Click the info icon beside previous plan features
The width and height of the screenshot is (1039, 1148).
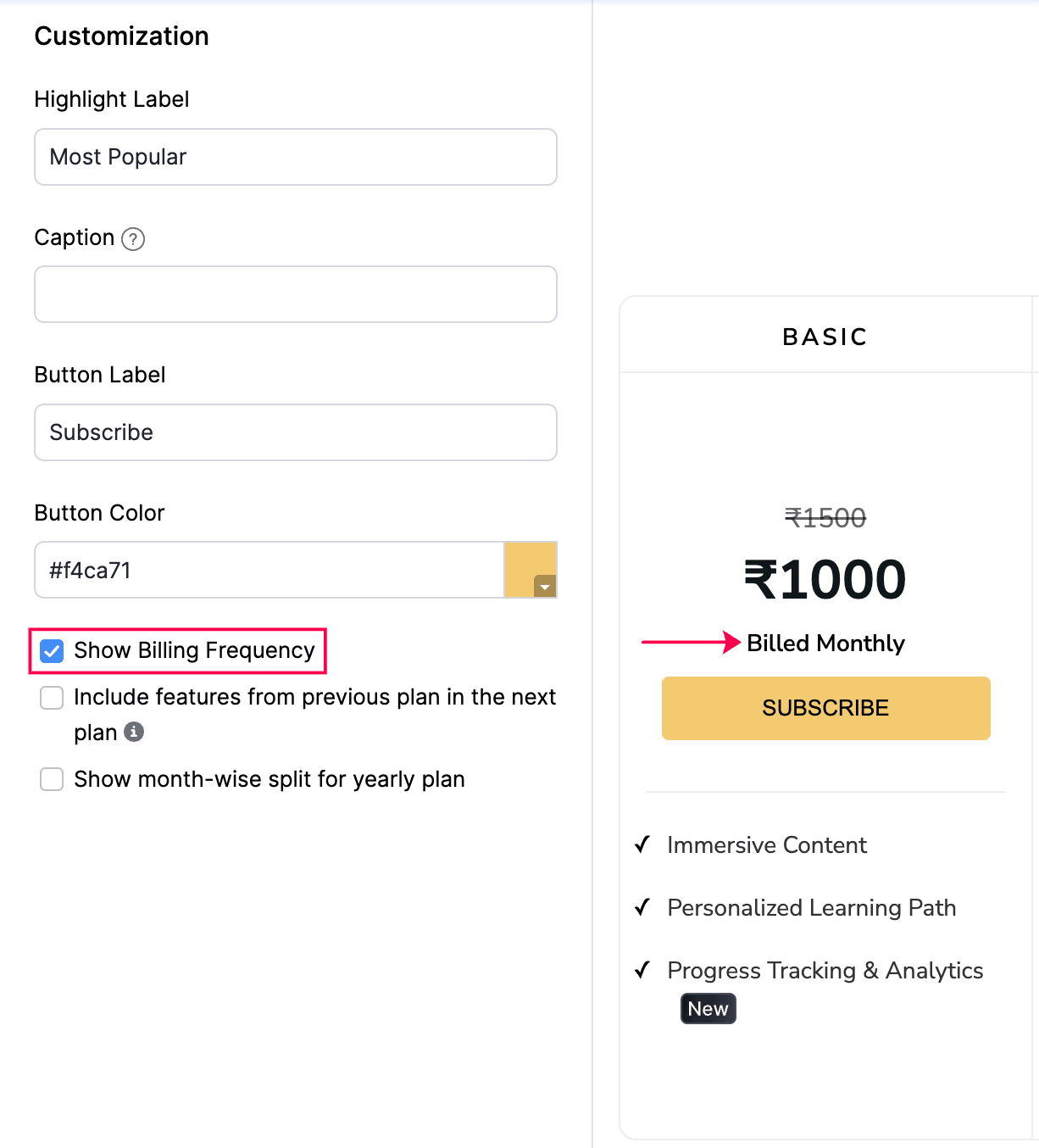tap(134, 732)
